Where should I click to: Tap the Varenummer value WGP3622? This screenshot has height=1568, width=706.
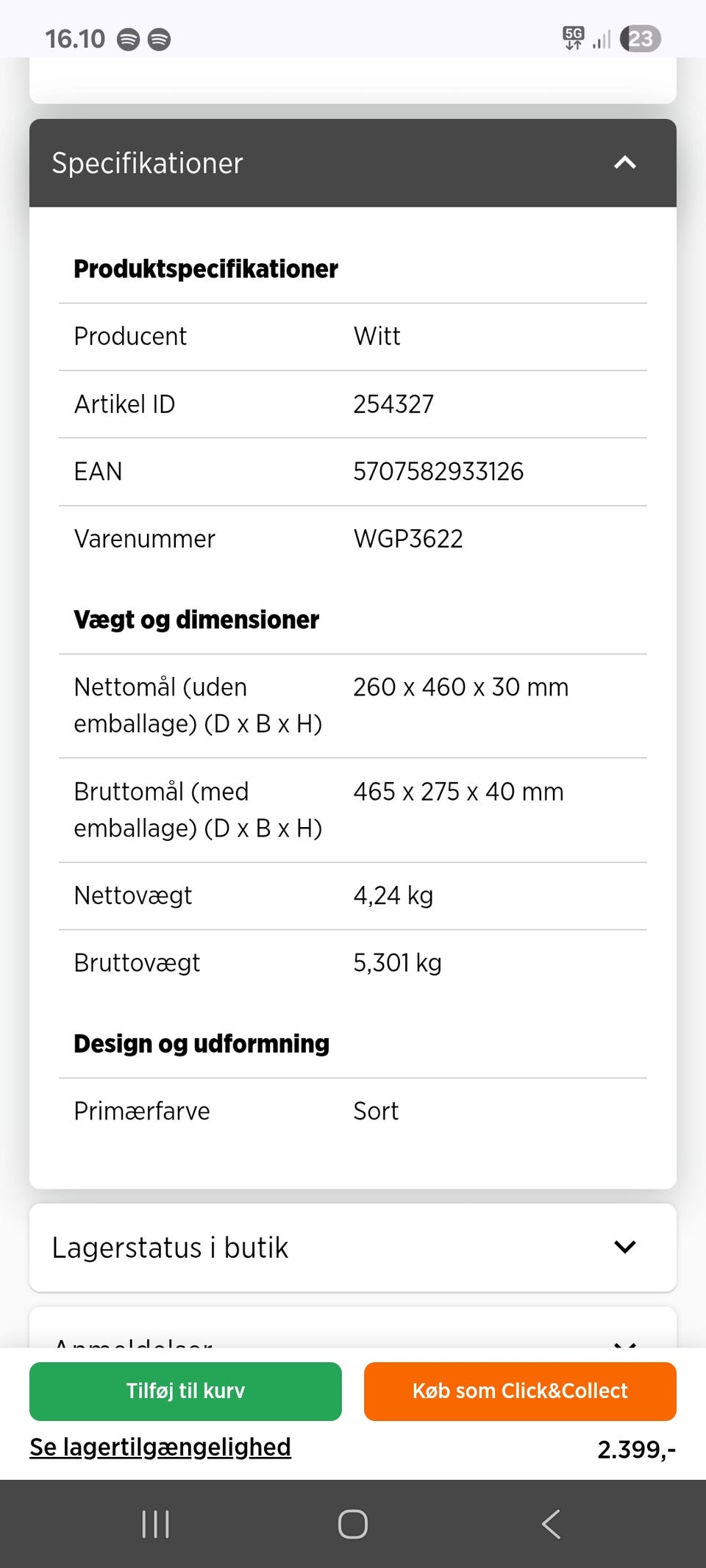coord(408,539)
